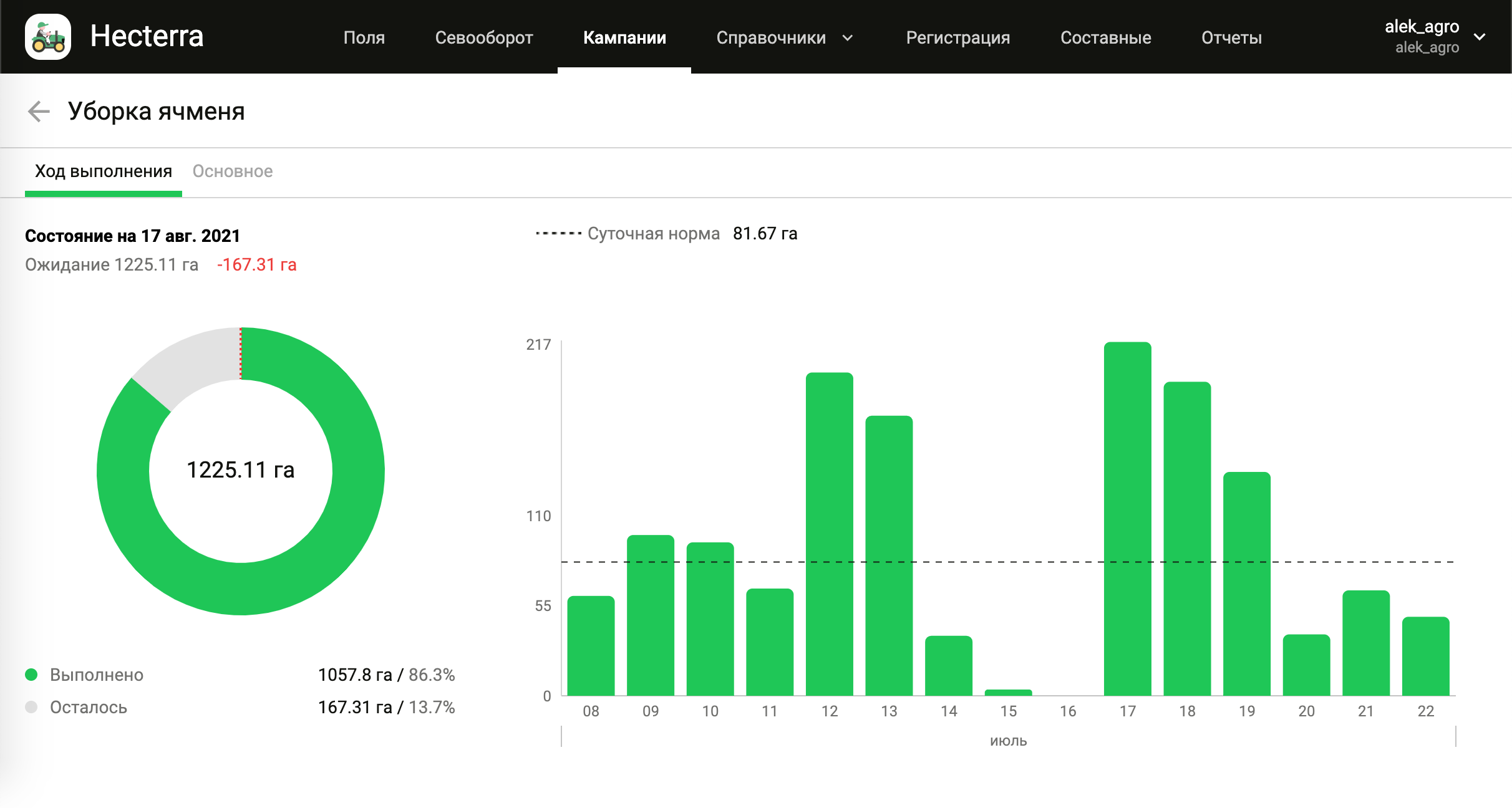This screenshot has height=808, width=1512.
Task: Switch to the Основное tab
Action: (232, 171)
